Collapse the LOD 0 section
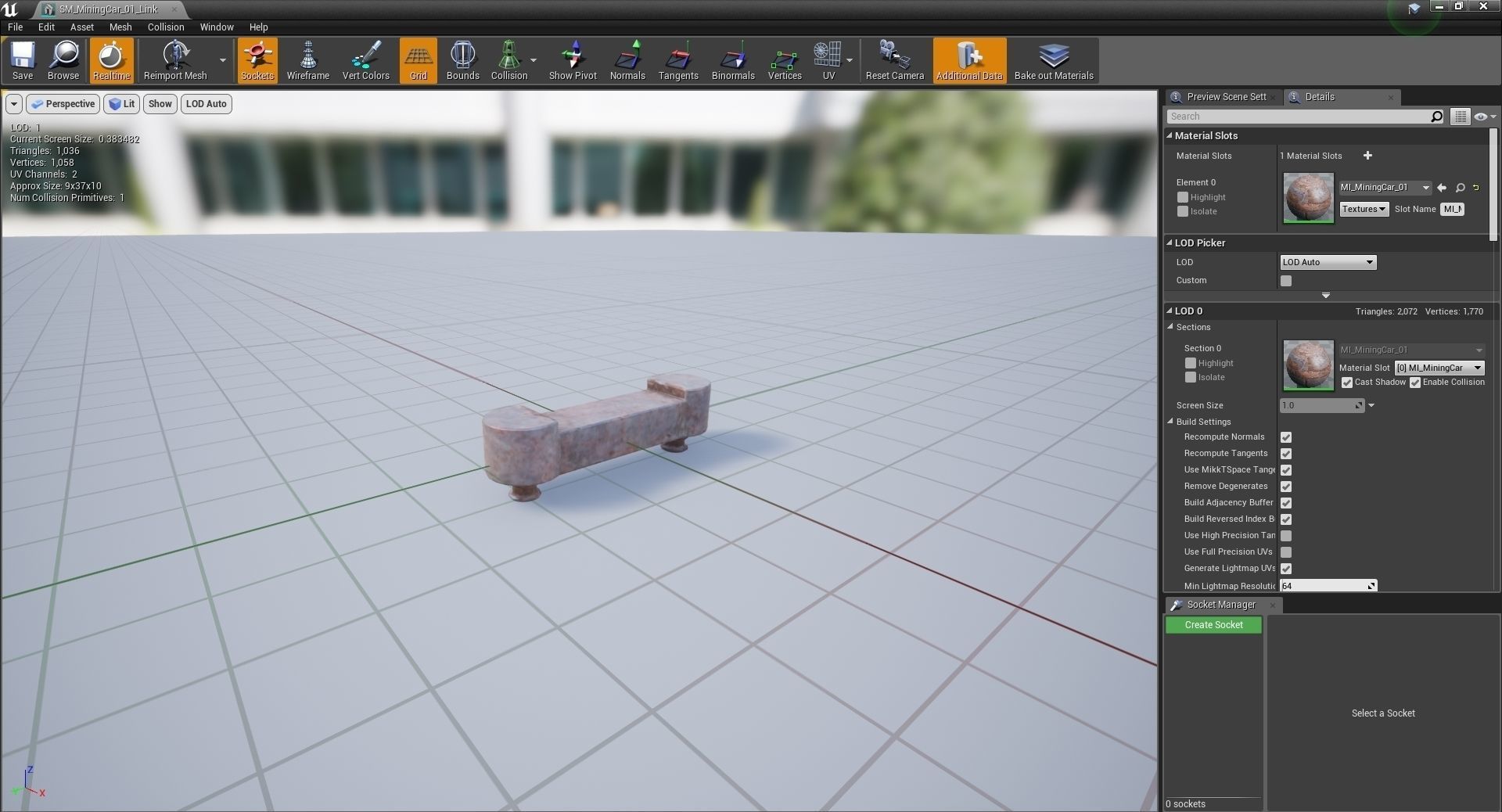Image resolution: width=1502 pixels, height=812 pixels. (1170, 311)
